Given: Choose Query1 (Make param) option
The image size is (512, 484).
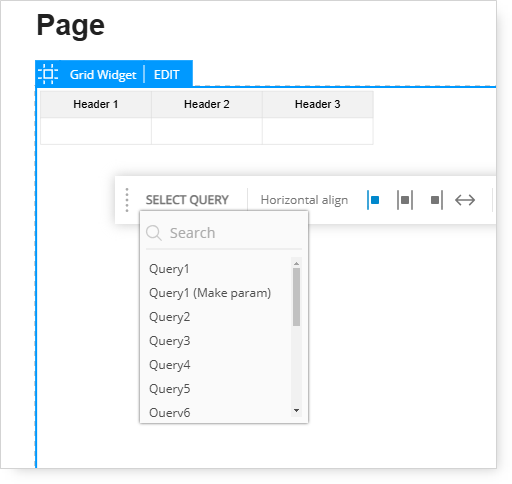Looking at the screenshot, I should coord(210,293).
